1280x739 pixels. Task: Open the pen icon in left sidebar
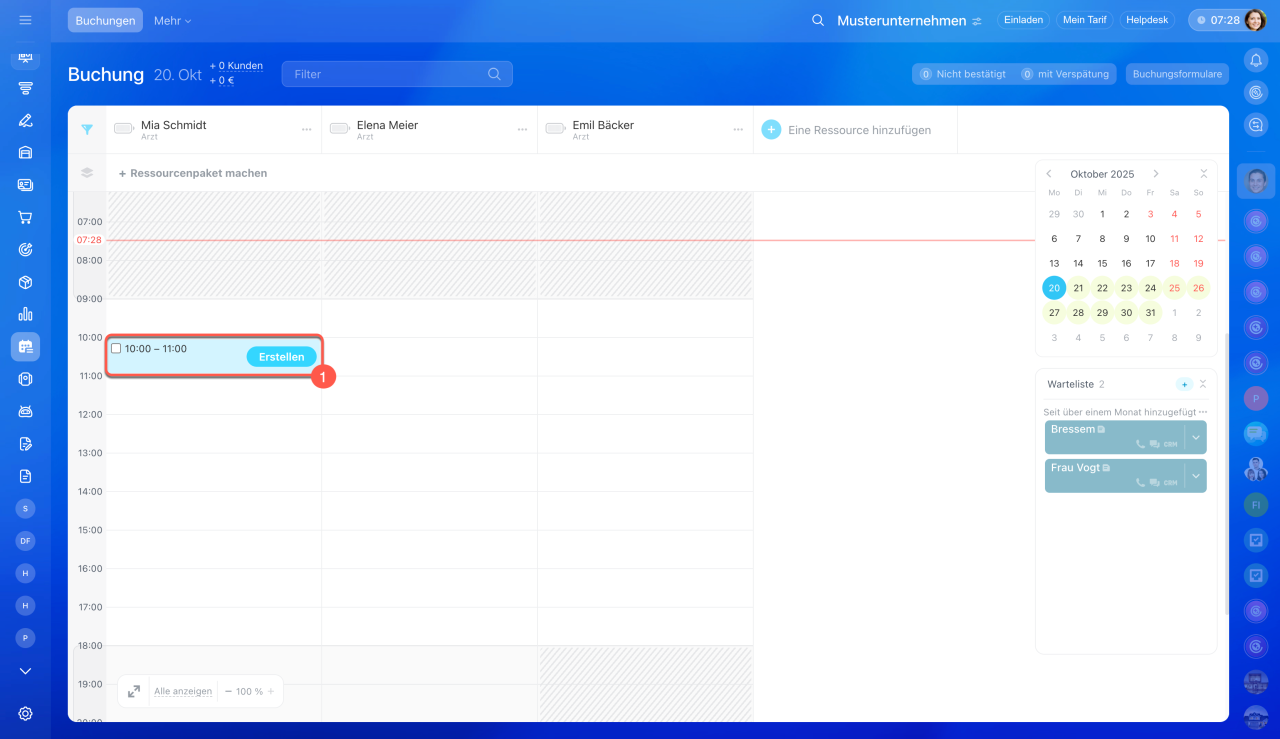pos(25,120)
